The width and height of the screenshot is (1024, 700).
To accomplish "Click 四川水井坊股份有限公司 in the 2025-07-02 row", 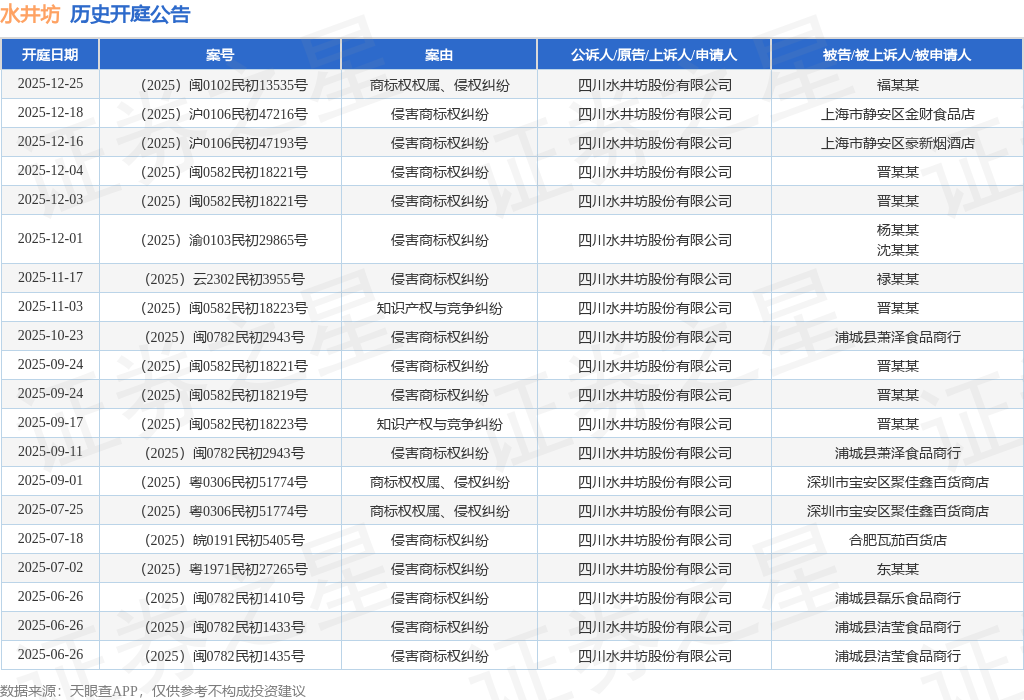I will pos(654,569).
